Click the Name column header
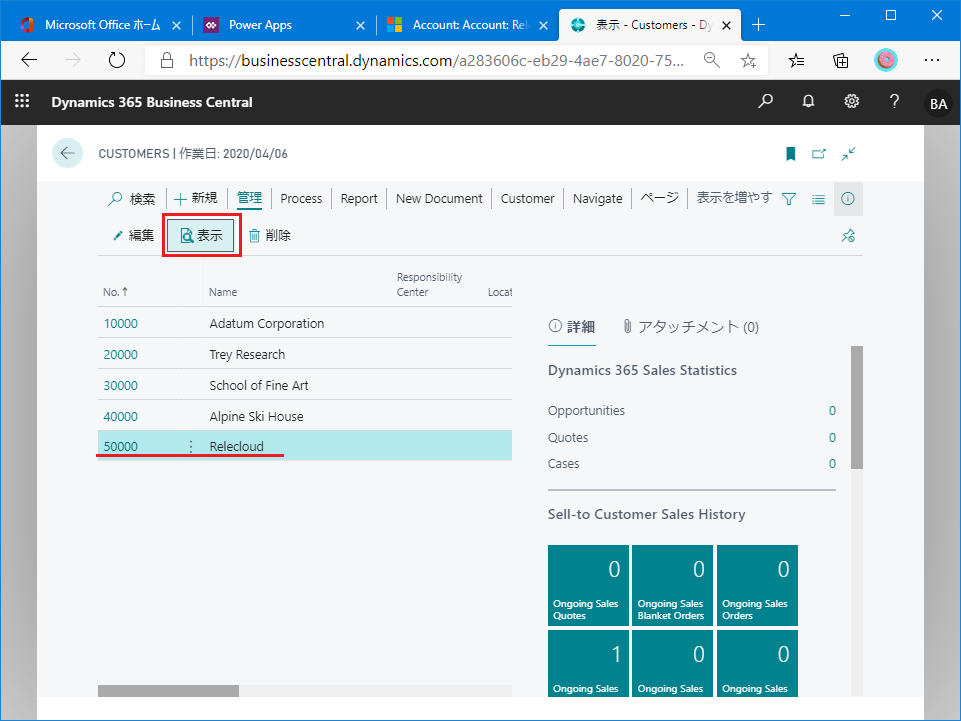 223,292
